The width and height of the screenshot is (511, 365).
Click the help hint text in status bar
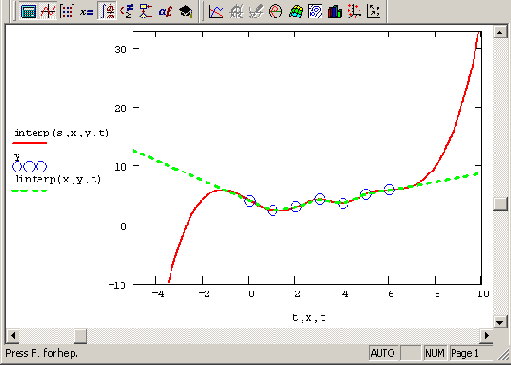(x=41, y=353)
